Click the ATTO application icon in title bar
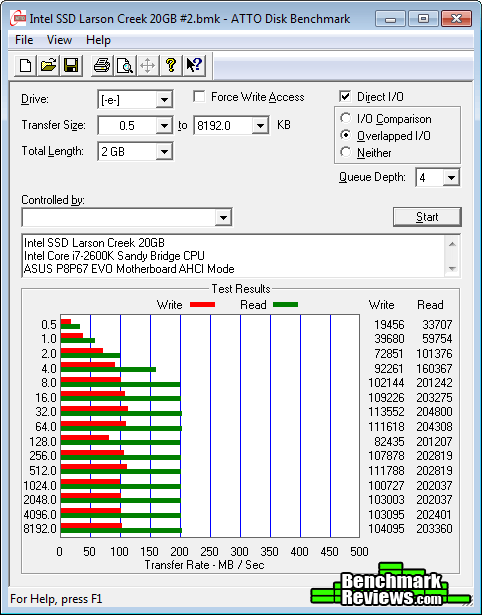Screen dimensions: 482x615 click(18, 18)
